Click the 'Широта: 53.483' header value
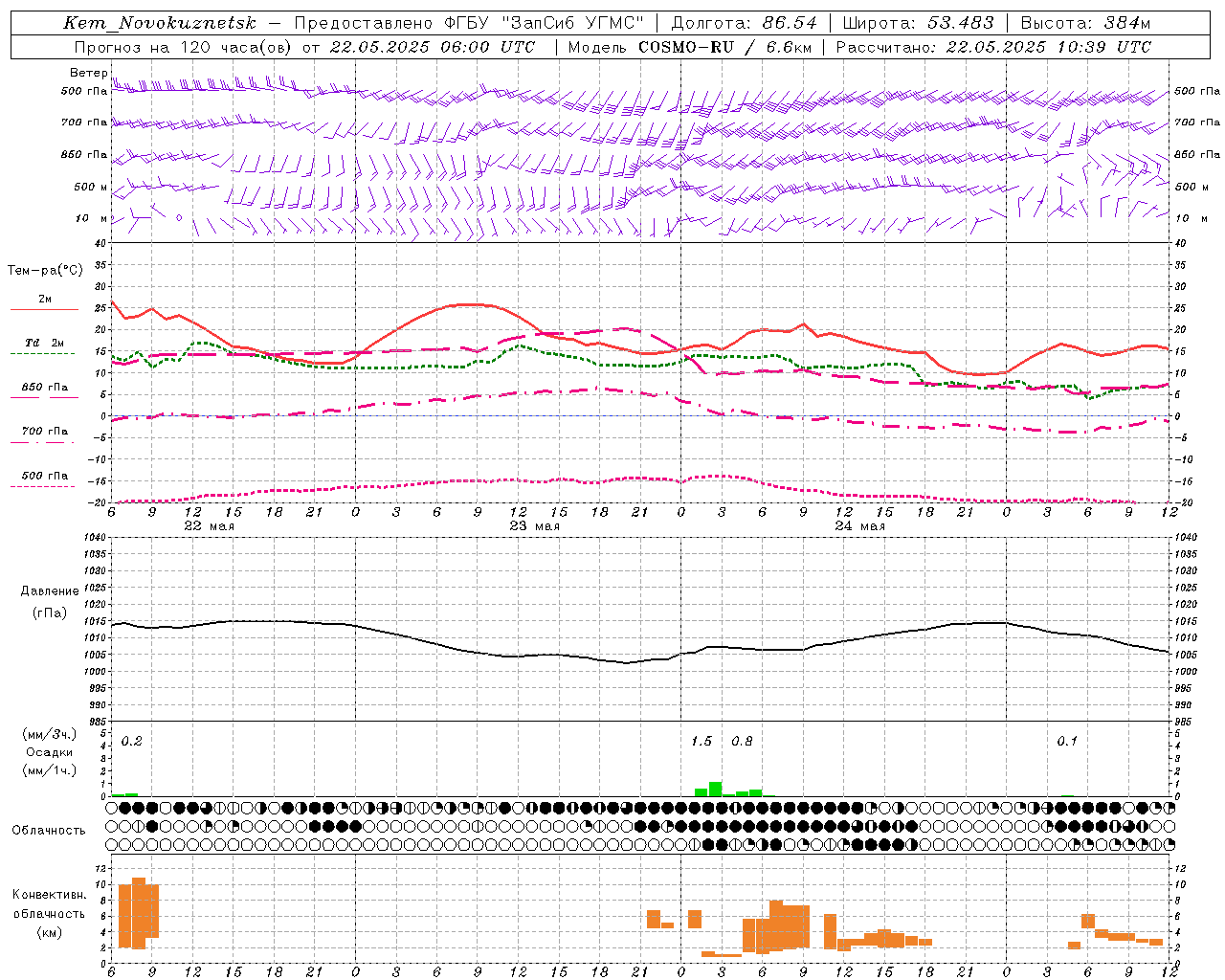Screen dimensions: 1225x980 point(918,23)
